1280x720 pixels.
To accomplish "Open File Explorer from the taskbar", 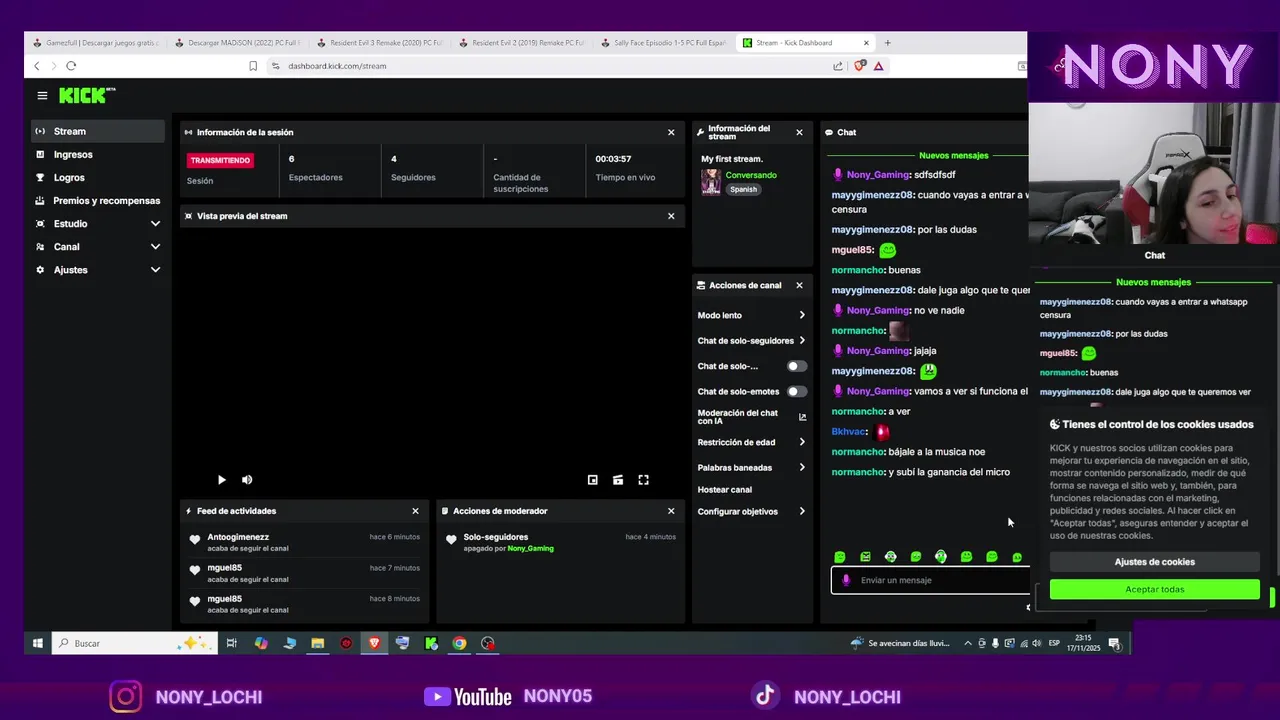I will click(318, 643).
